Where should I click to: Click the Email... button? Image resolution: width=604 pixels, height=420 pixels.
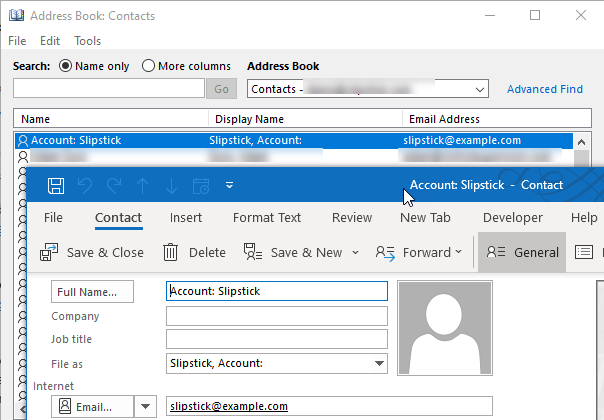(x=92, y=407)
